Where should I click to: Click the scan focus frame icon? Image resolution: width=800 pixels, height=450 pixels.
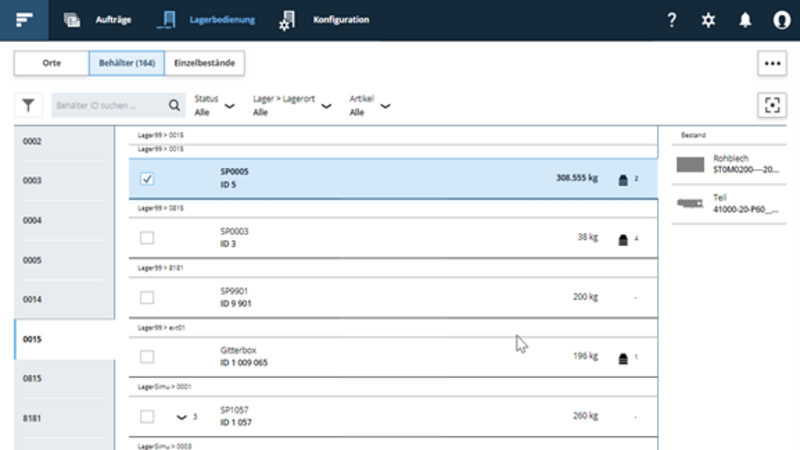(770, 105)
